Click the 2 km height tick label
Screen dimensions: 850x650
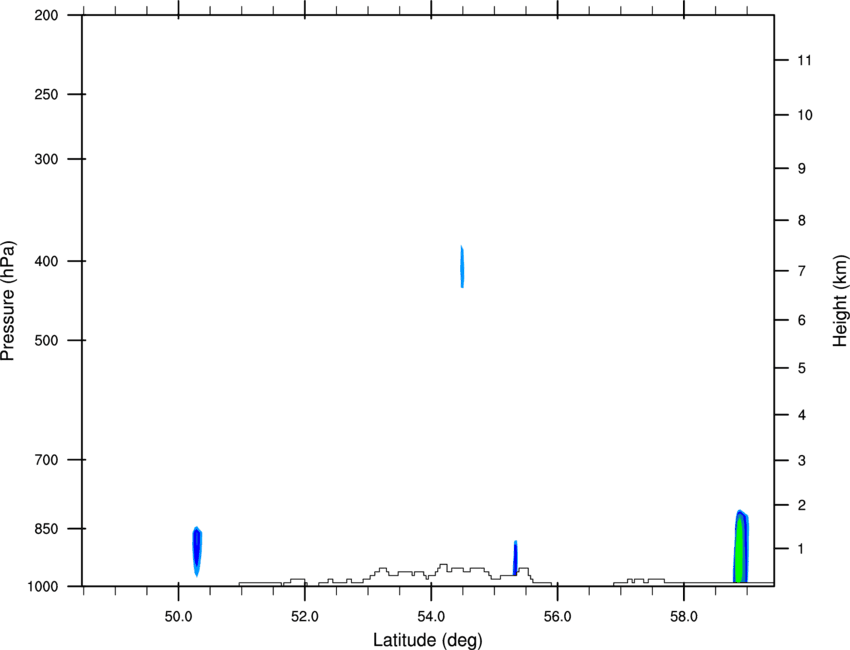(802, 505)
